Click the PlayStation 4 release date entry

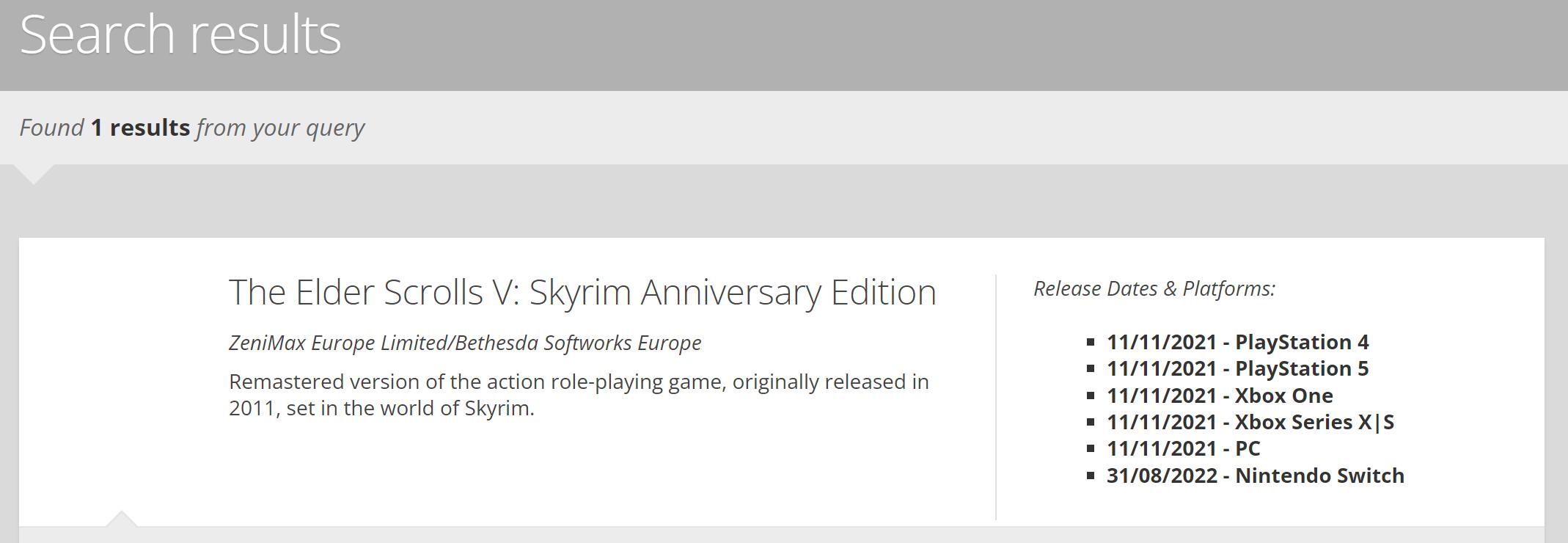(x=1237, y=342)
